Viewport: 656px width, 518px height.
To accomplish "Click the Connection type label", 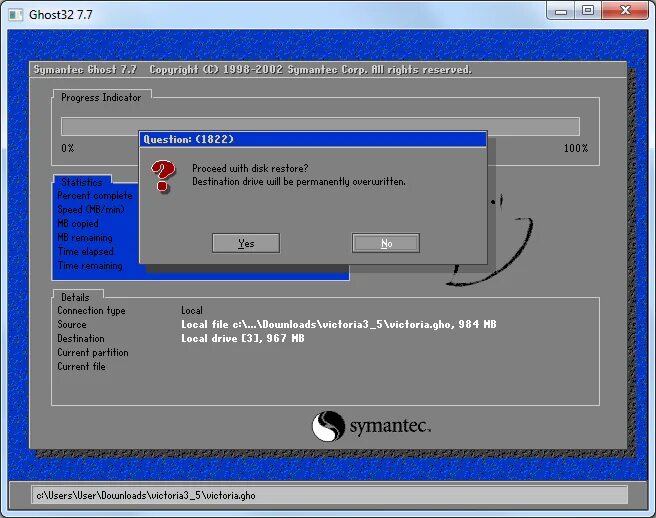I will [x=91, y=310].
